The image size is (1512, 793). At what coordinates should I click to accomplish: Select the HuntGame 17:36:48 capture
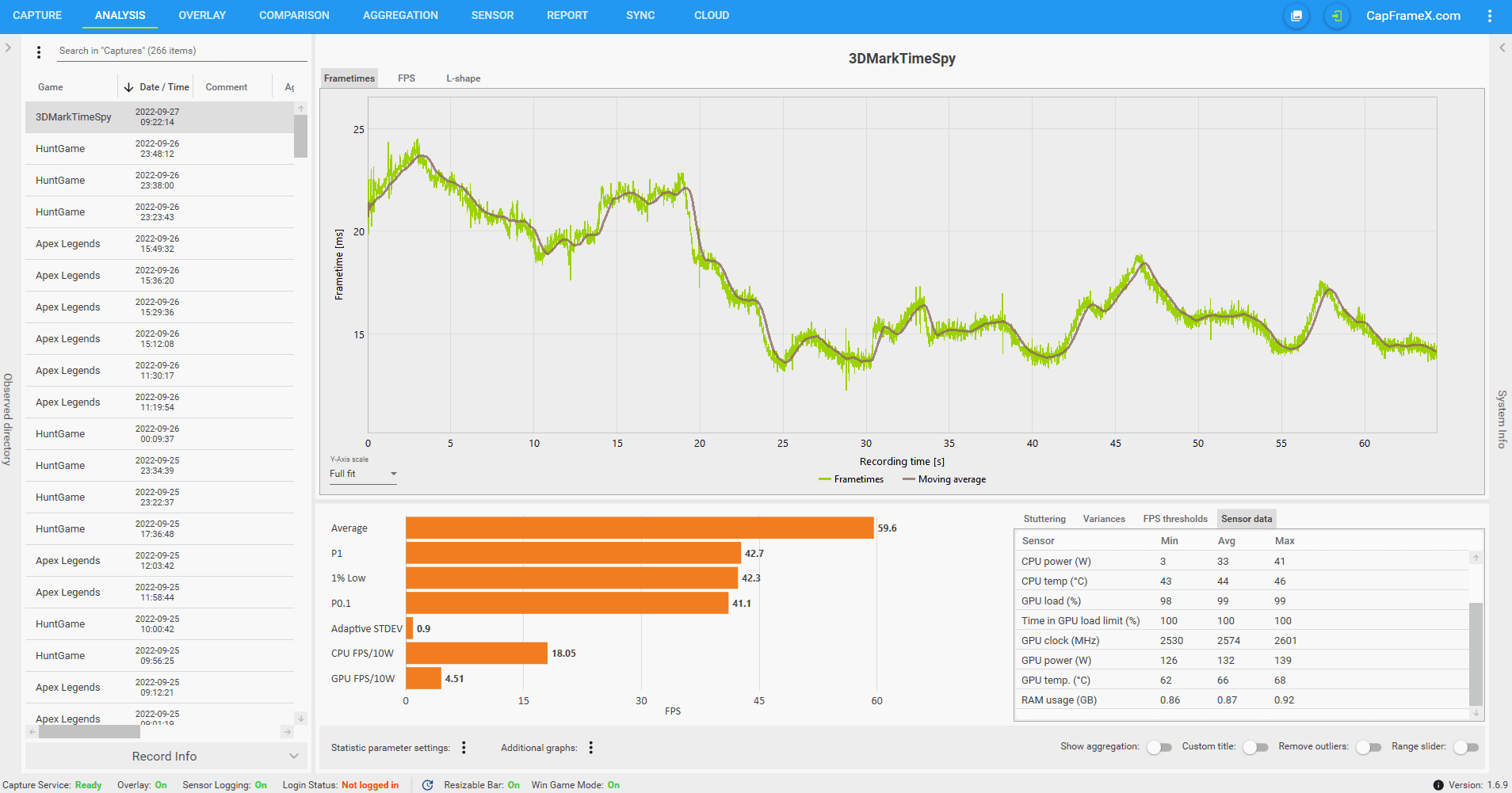click(x=159, y=529)
